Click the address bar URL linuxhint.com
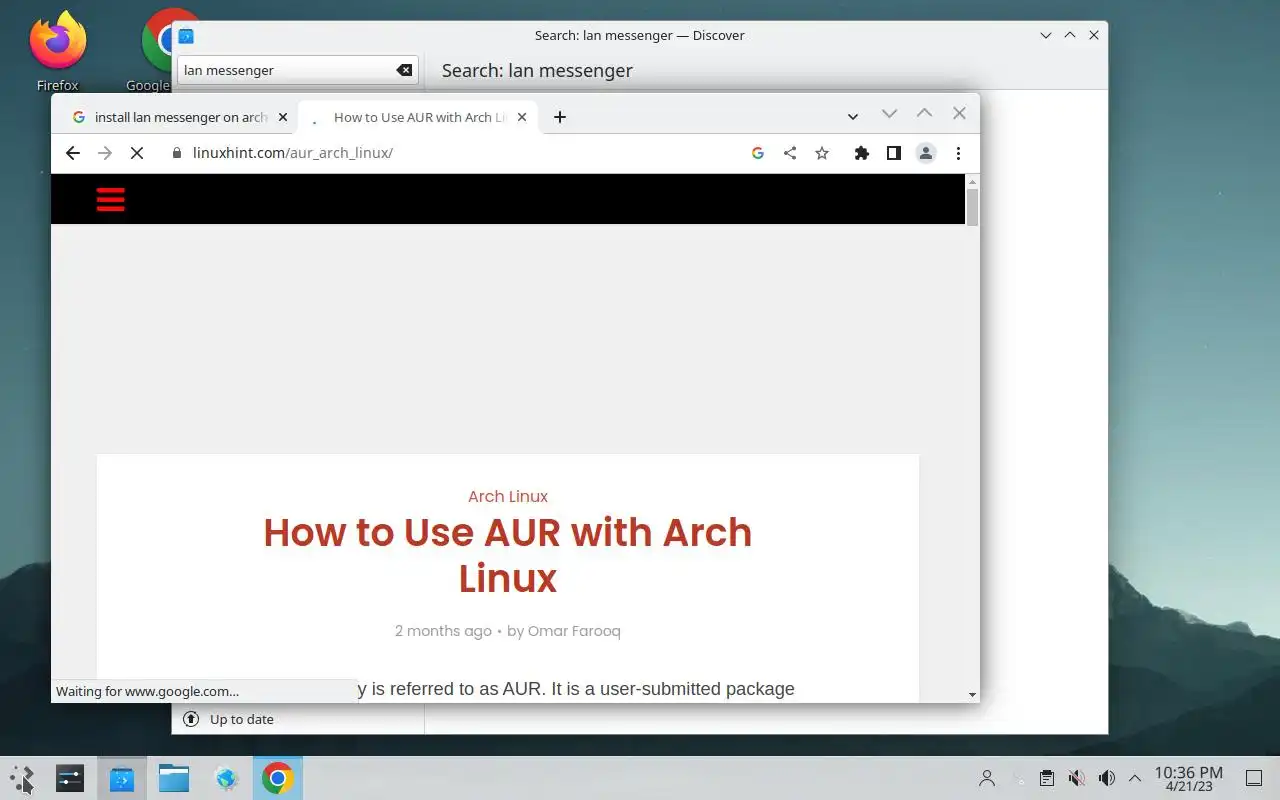The image size is (1280, 800). [292, 153]
